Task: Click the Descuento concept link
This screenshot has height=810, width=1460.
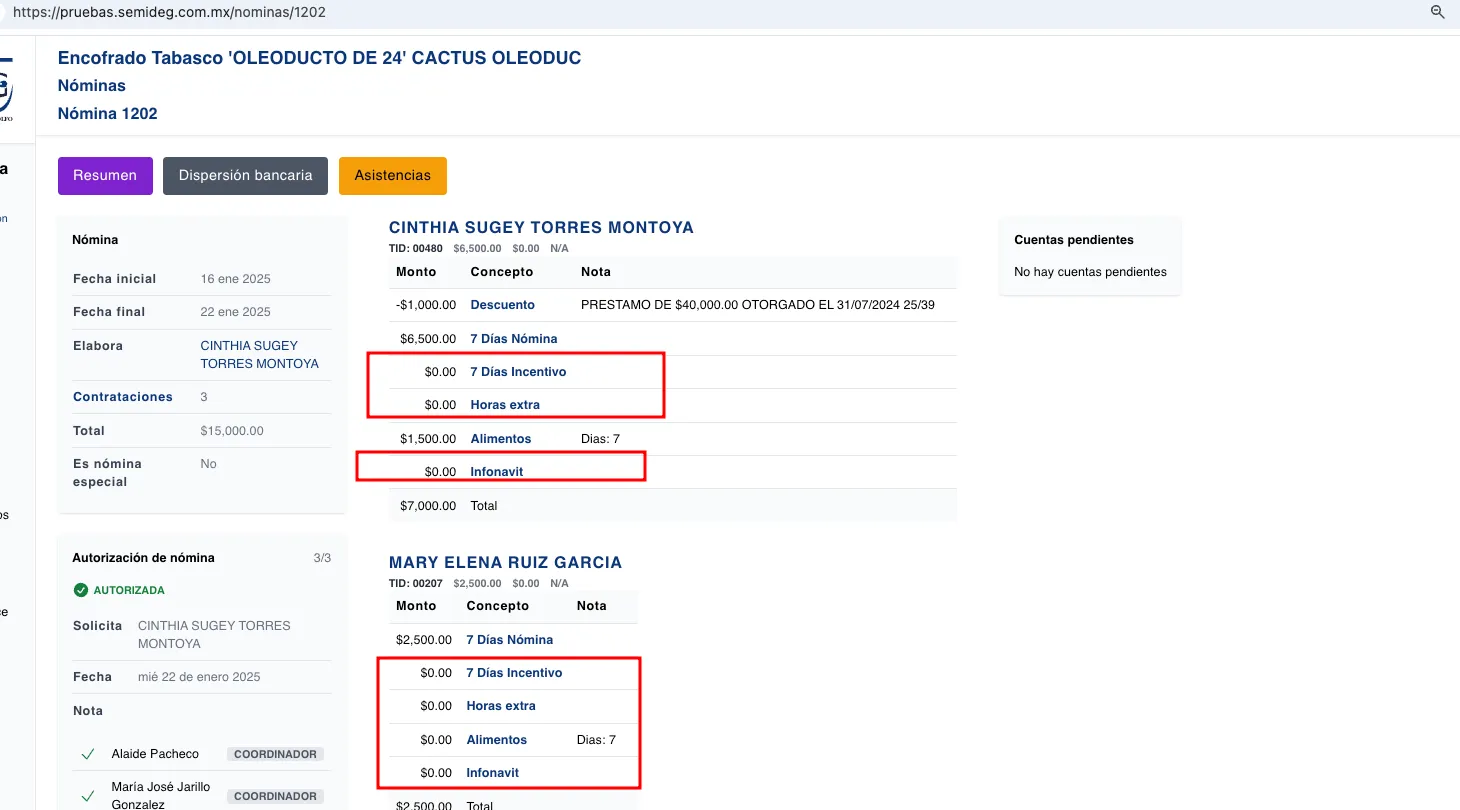Action: pos(502,305)
